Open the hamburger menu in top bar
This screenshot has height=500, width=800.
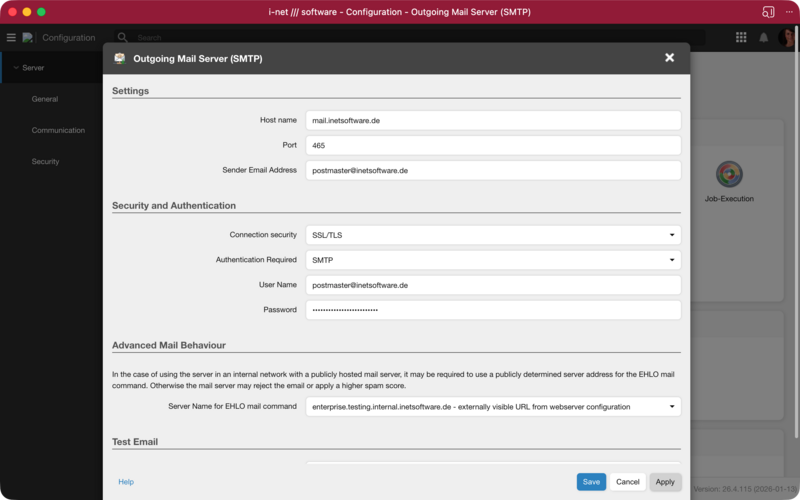tap(11, 37)
